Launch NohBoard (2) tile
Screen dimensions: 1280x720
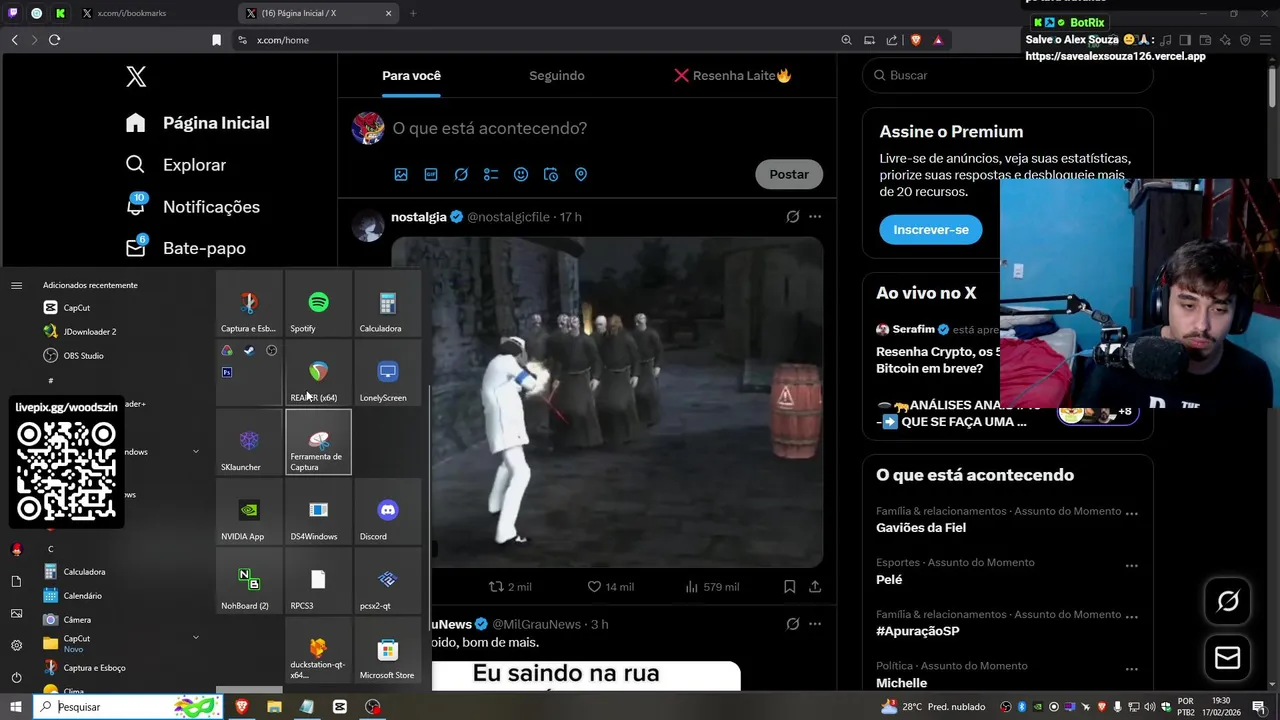pos(249,581)
